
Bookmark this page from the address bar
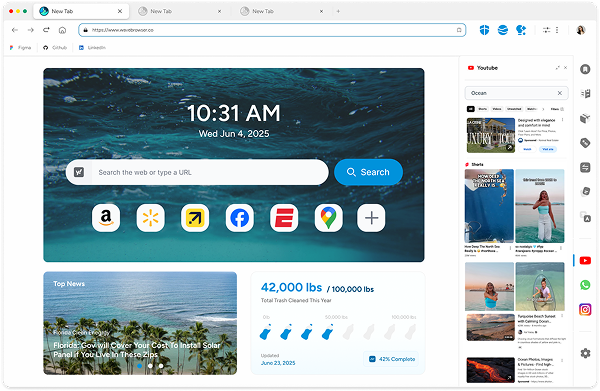[459, 30]
